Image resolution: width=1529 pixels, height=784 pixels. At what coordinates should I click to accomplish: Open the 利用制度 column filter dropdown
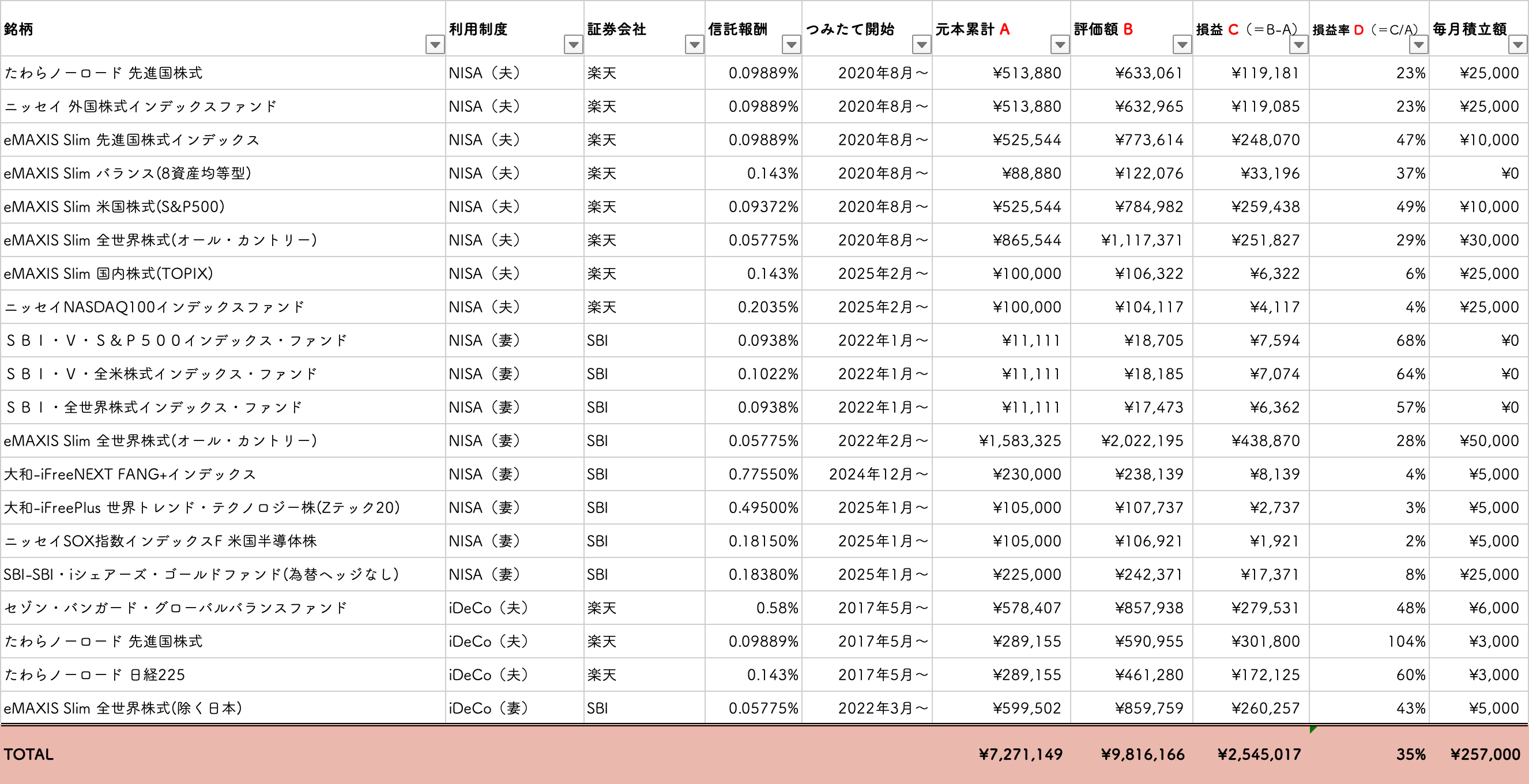pos(573,44)
